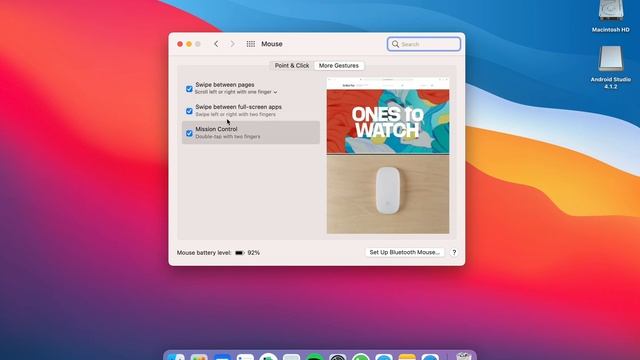Show all preferences grid icon
Screen dimensions: 640x360
click(x=251, y=44)
